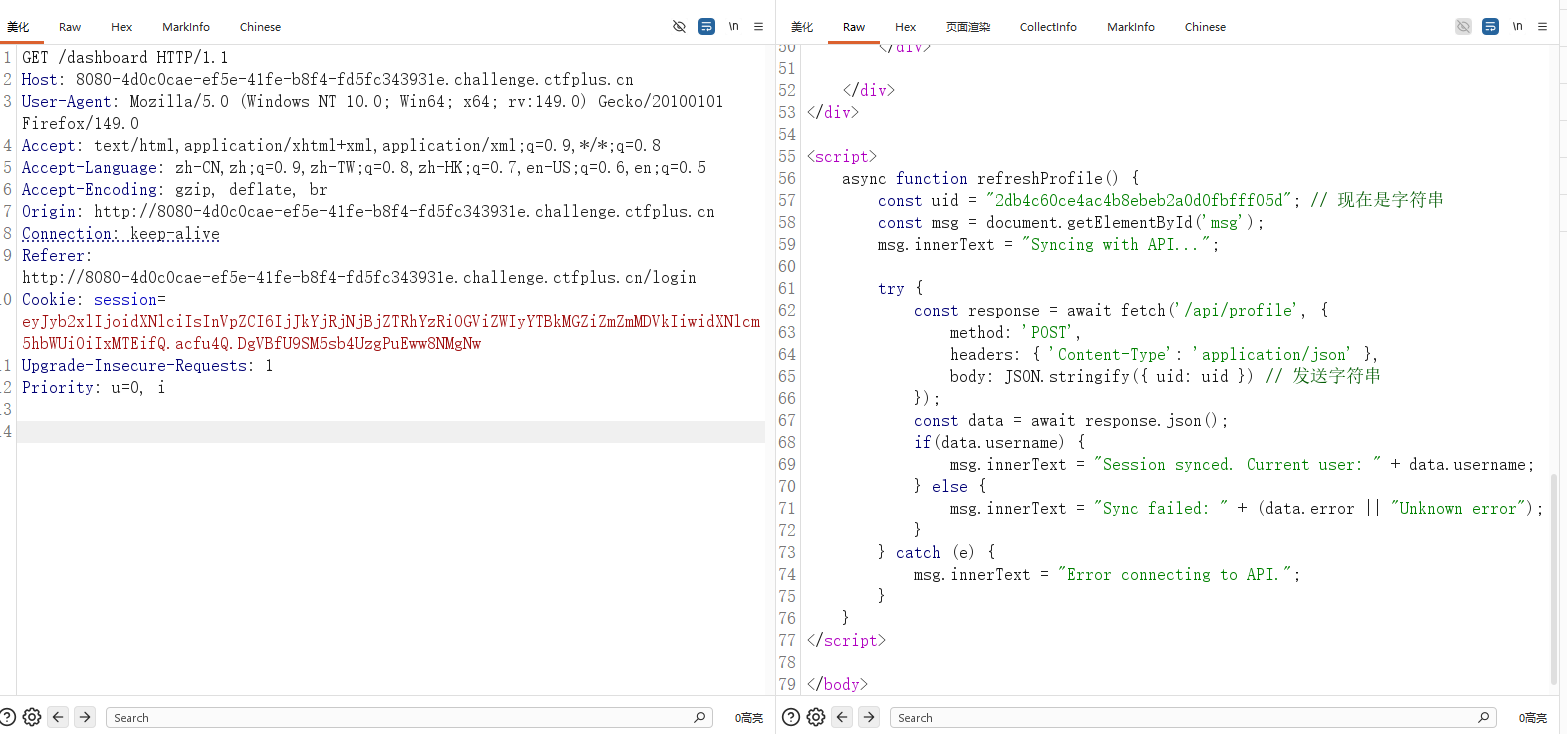The height and width of the screenshot is (734, 1567).
Task: Click the method: 'POST' line
Action: pyautogui.click(x=1016, y=333)
